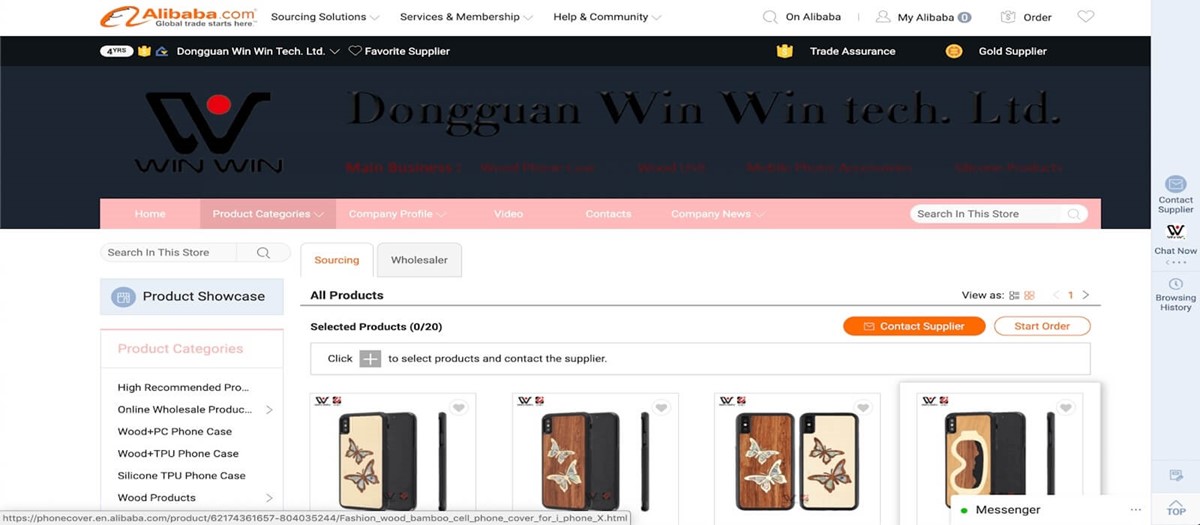Viewport: 1200px width, 525px height.
Task: Switch to grid view icon
Action: 1030,296
